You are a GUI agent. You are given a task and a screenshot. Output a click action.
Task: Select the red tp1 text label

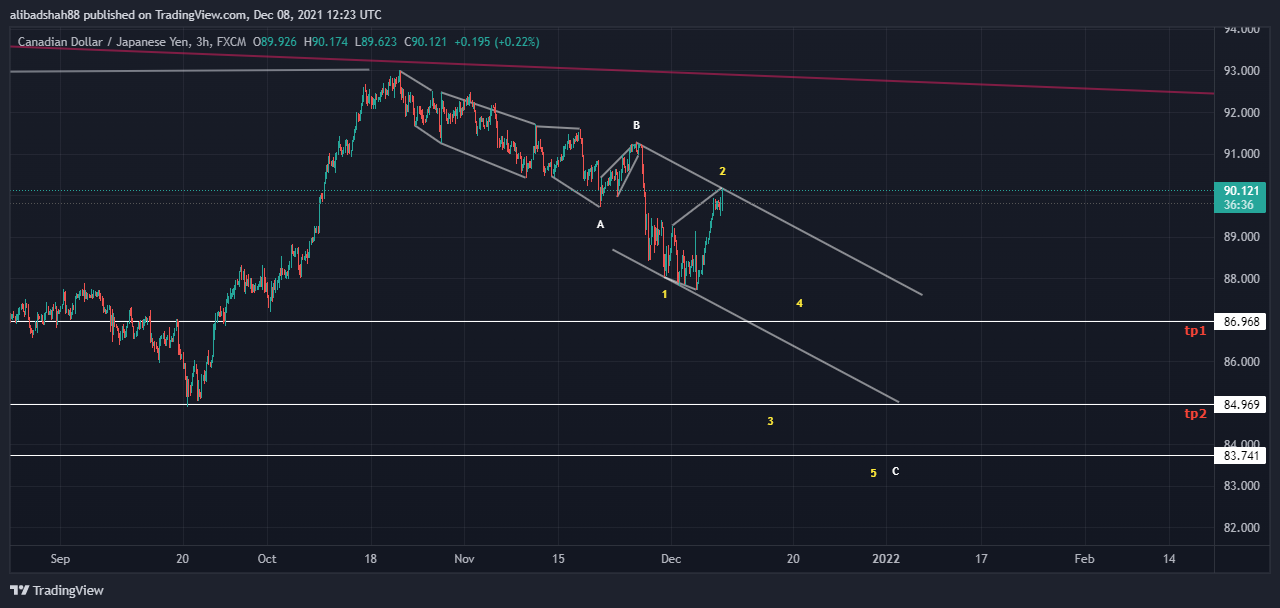(1194, 330)
